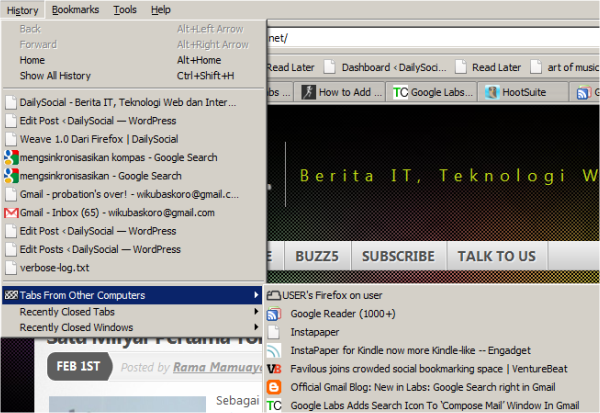Click TechCrunch TC icon in submenu
This screenshot has height=413, width=600.
click(274, 406)
